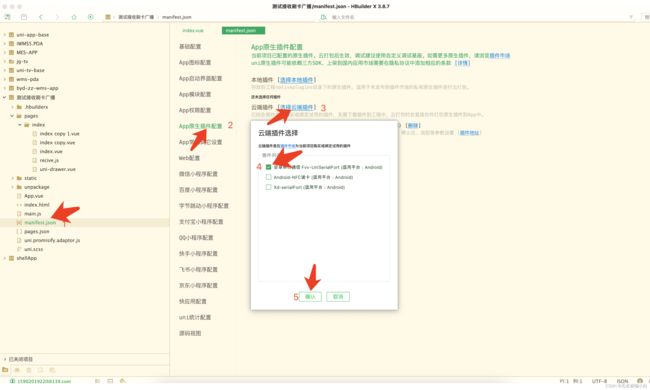Click the logged-in account email in status bar
This screenshot has height=390, width=650.
[x=44, y=381]
